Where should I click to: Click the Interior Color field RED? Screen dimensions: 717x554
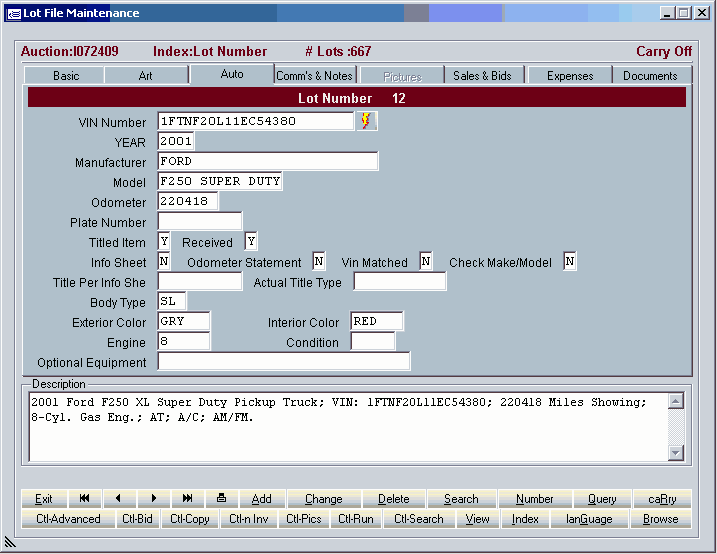point(377,321)
